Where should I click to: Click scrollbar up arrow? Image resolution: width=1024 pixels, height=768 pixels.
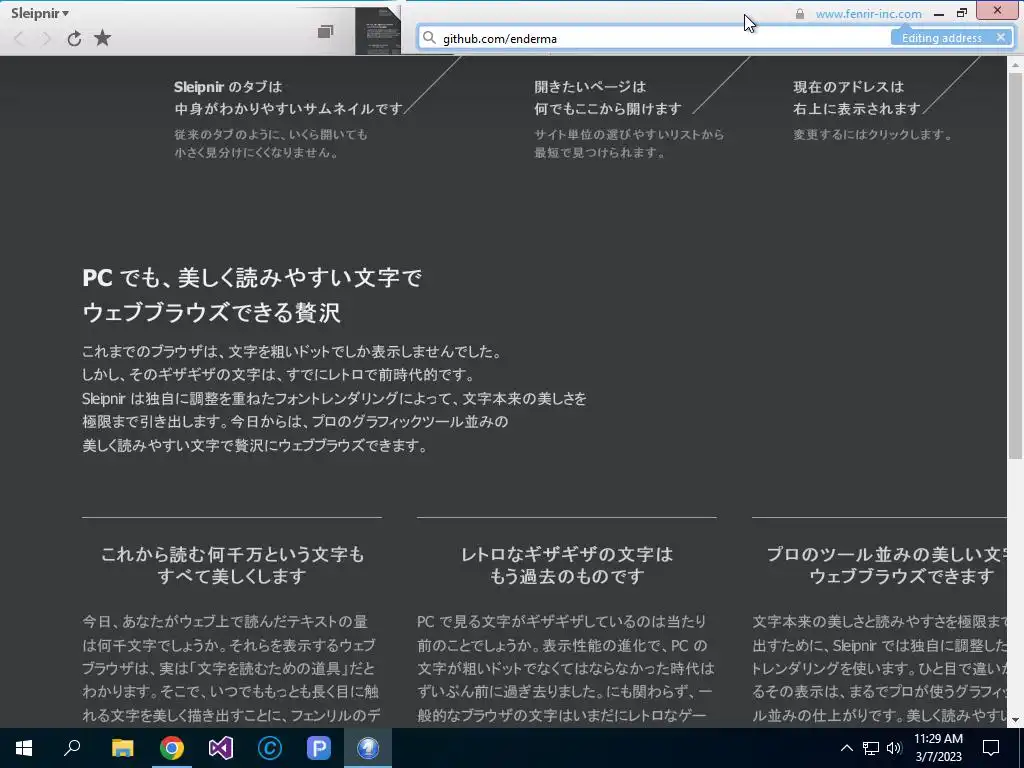(x=1016, y=64)
